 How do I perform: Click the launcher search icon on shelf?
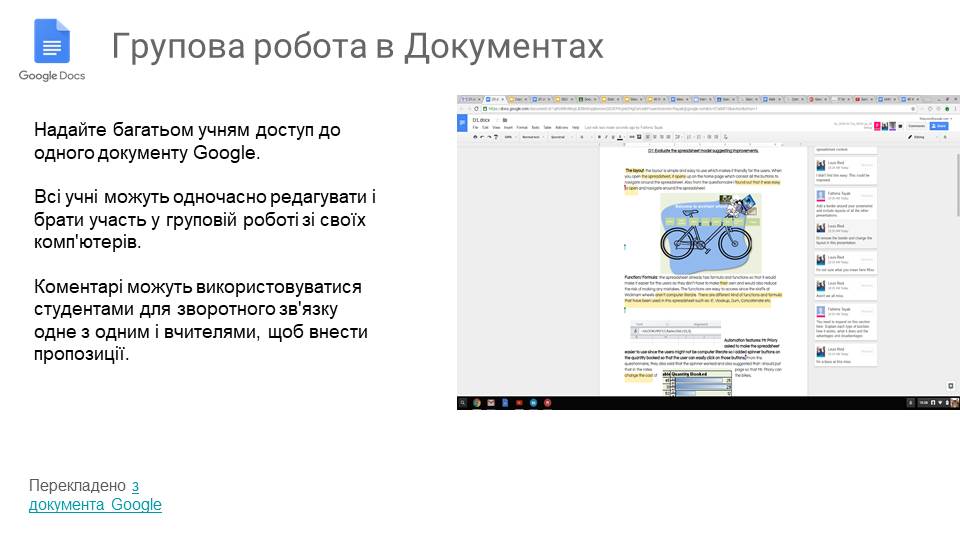(463, 402)
